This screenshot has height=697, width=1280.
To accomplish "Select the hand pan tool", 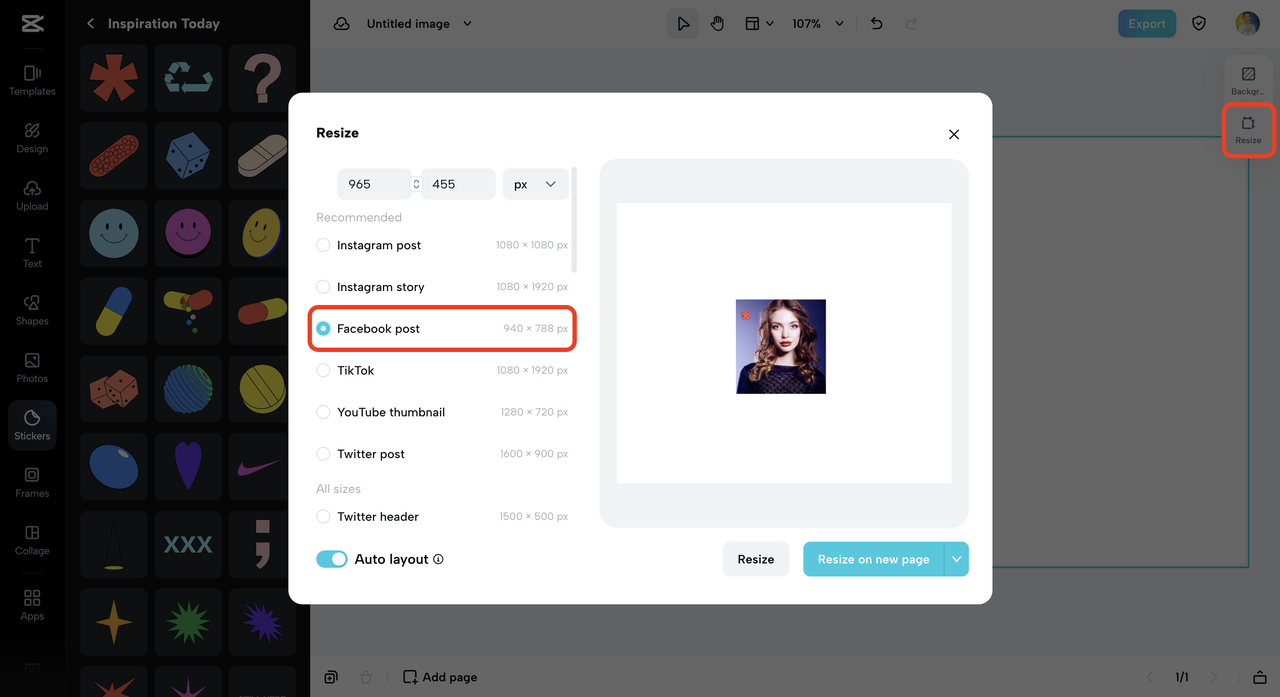I will [x=717, y=23].
